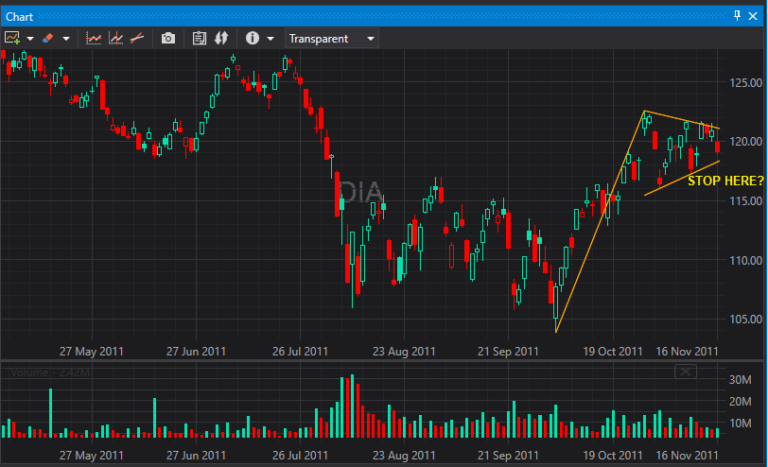The height and width of the screenshot is (467, 768).
Task: Click the Chart title bar label
Action: pos(21,15)
